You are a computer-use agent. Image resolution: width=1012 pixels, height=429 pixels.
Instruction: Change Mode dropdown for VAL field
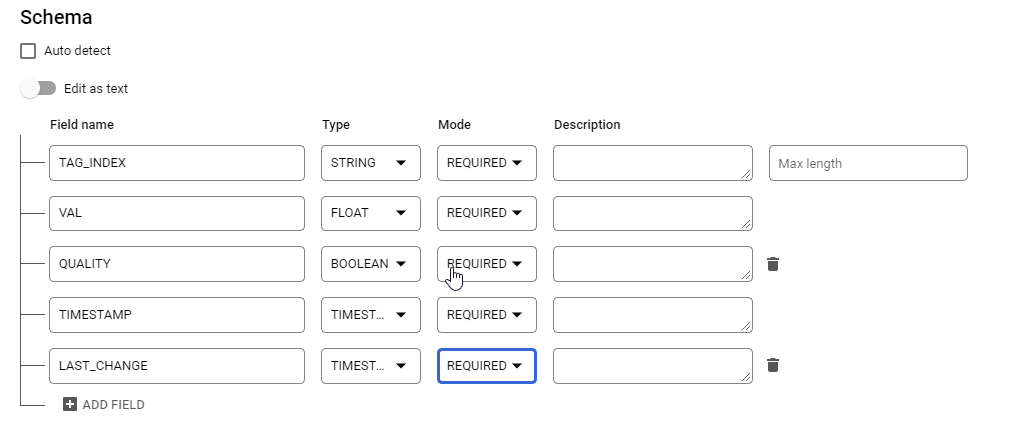[x=486, y=213]
